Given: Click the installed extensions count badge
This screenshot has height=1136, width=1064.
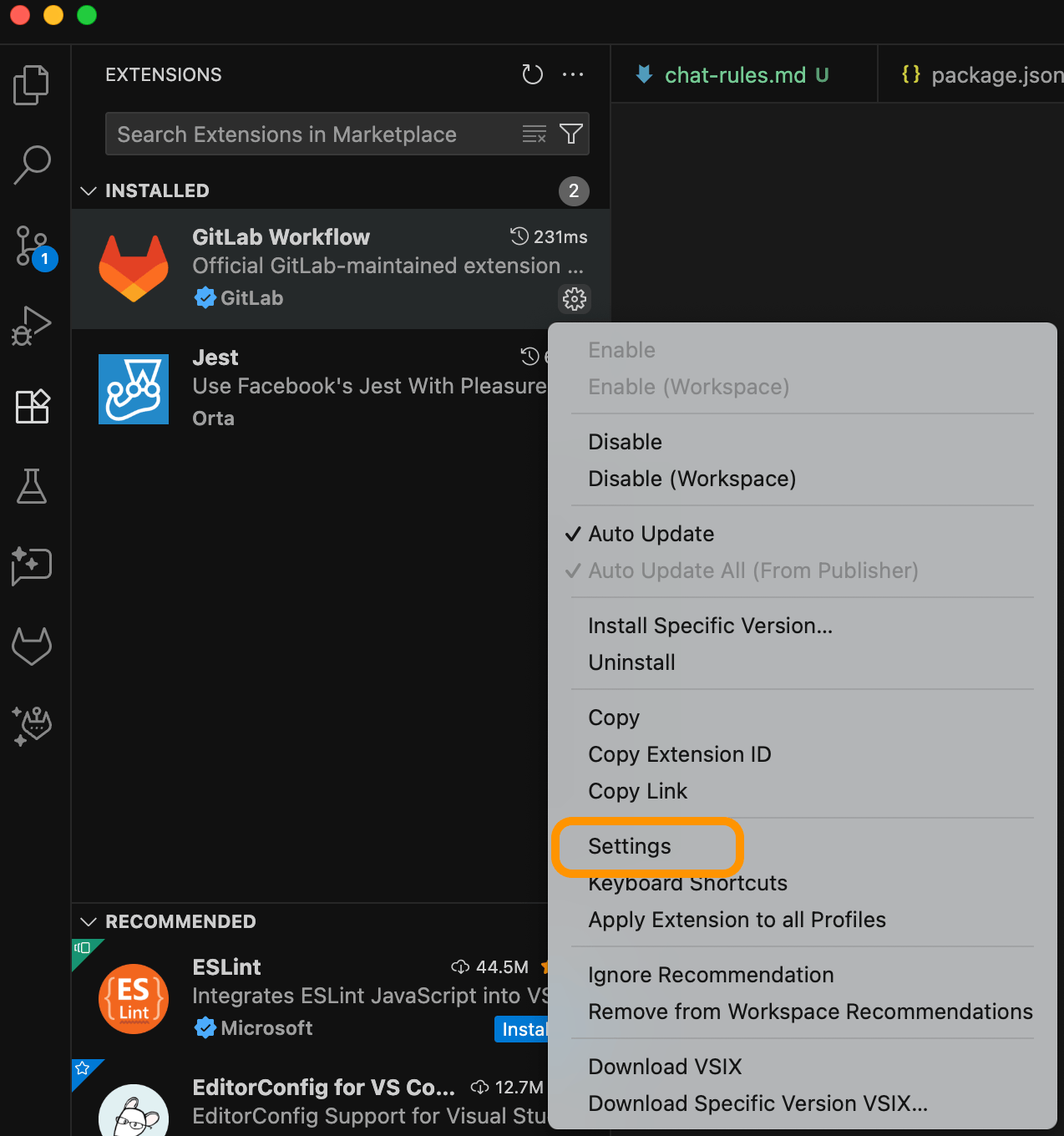Looking at the screenshot, I should coord(574,191).
